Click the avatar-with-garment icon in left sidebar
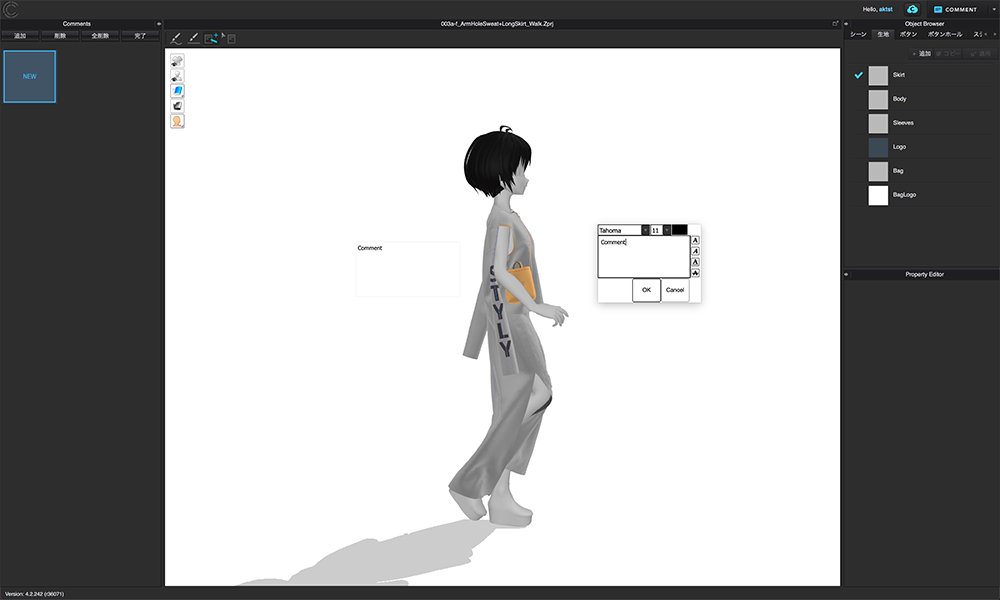Screen dimensions: 1000x600 177,75
